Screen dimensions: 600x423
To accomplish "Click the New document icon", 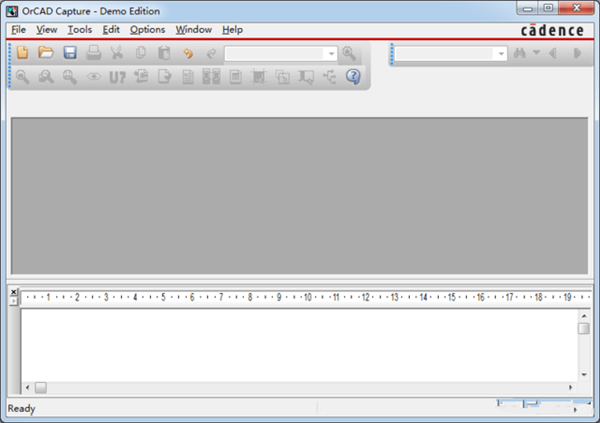I will pos(23,52).
